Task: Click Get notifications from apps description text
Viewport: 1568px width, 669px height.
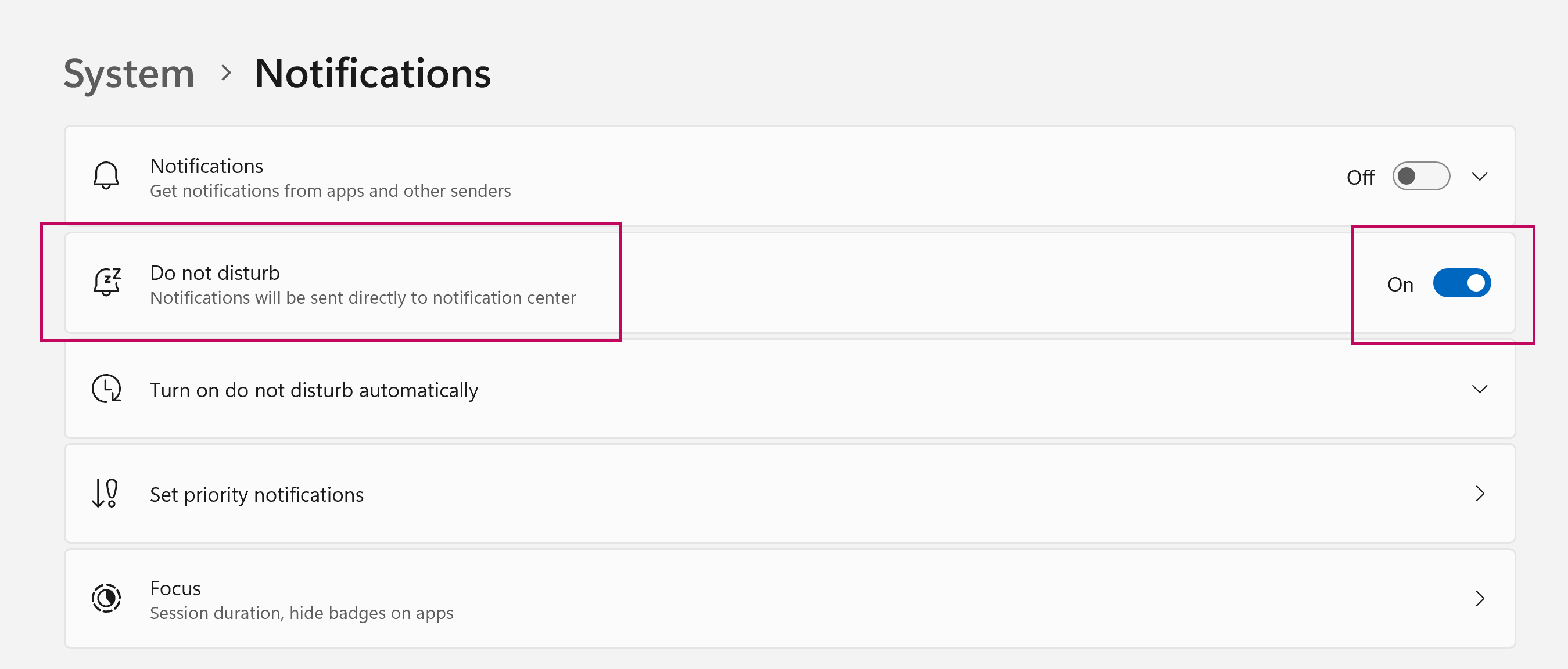Action: coord(330,191)
